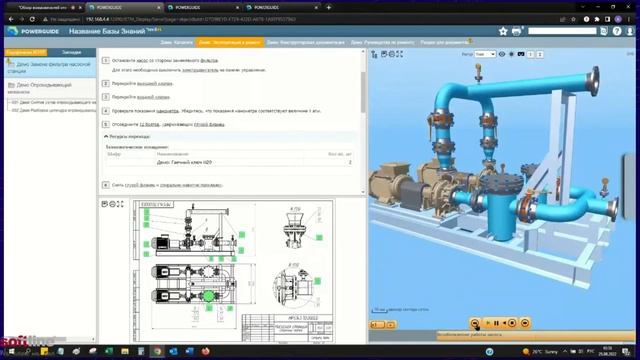Click the favorites star icon in the header
The image size is (640, 360).
click(503, 31)
